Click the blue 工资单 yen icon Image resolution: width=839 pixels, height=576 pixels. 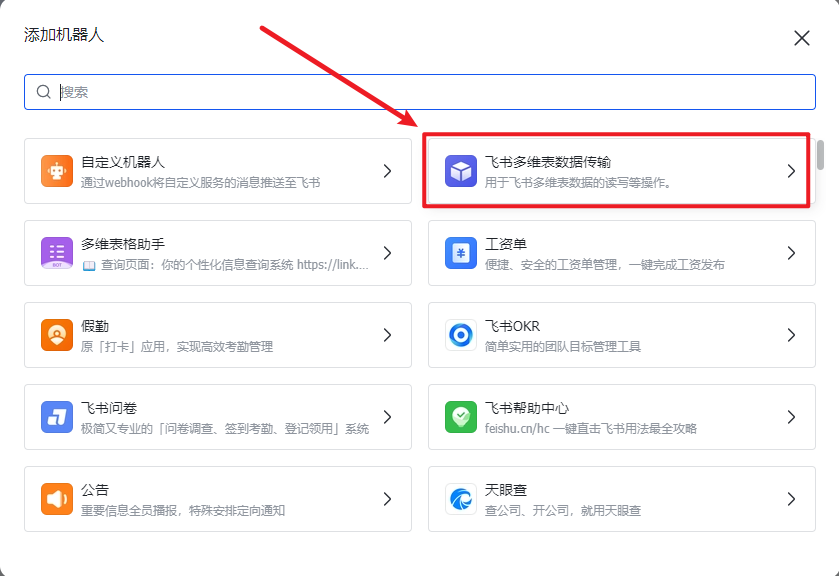click(x=461, y=253)
